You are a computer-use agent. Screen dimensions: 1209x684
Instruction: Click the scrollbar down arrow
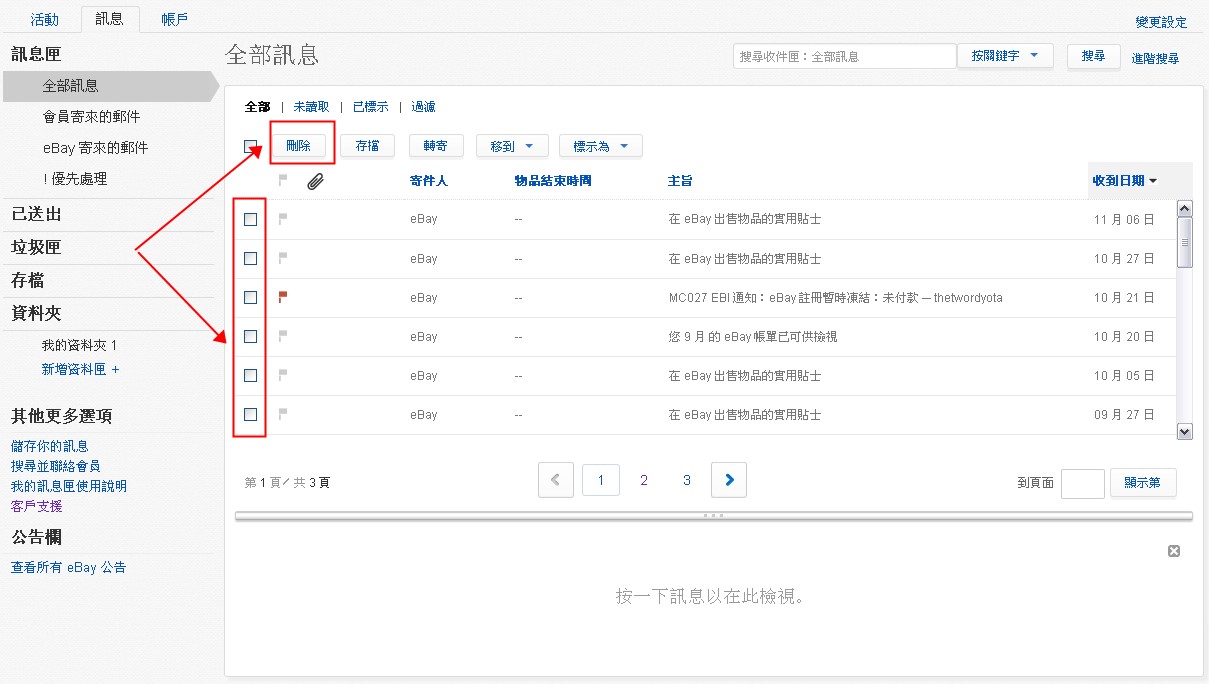coord(1185,431)
